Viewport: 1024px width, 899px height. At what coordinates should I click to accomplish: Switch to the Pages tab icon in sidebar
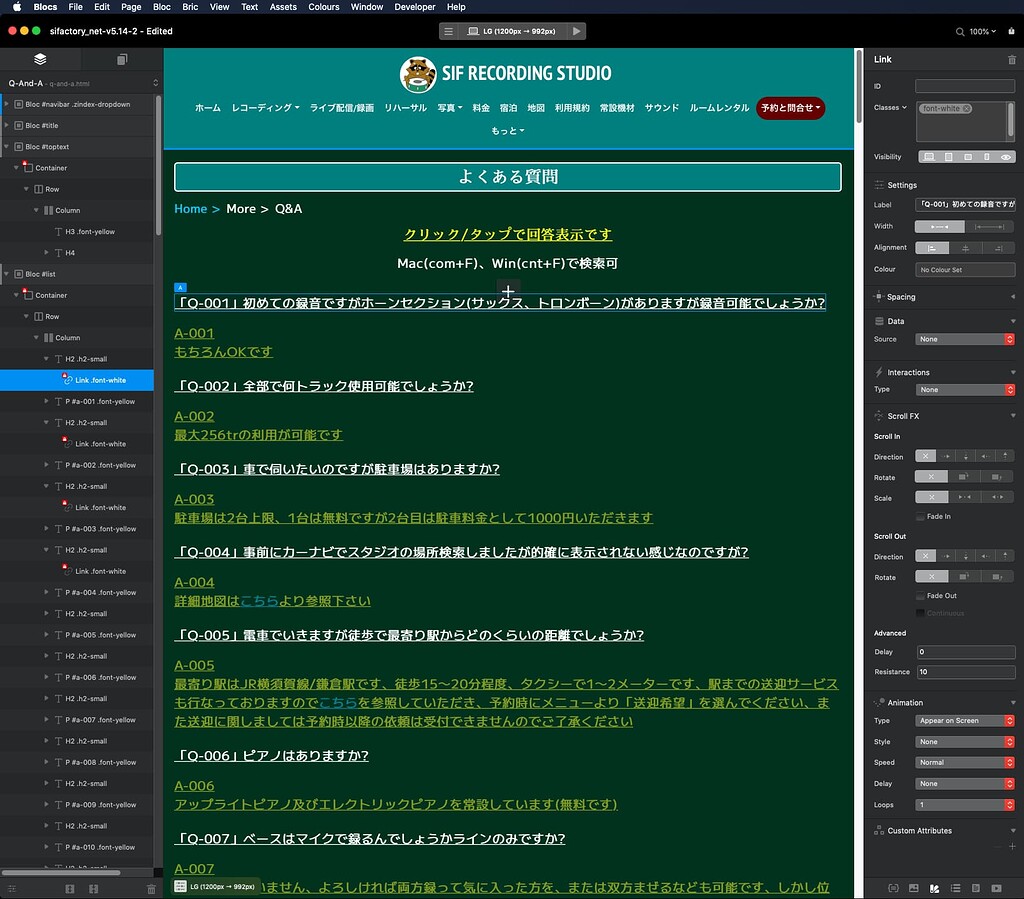(122, 59)
